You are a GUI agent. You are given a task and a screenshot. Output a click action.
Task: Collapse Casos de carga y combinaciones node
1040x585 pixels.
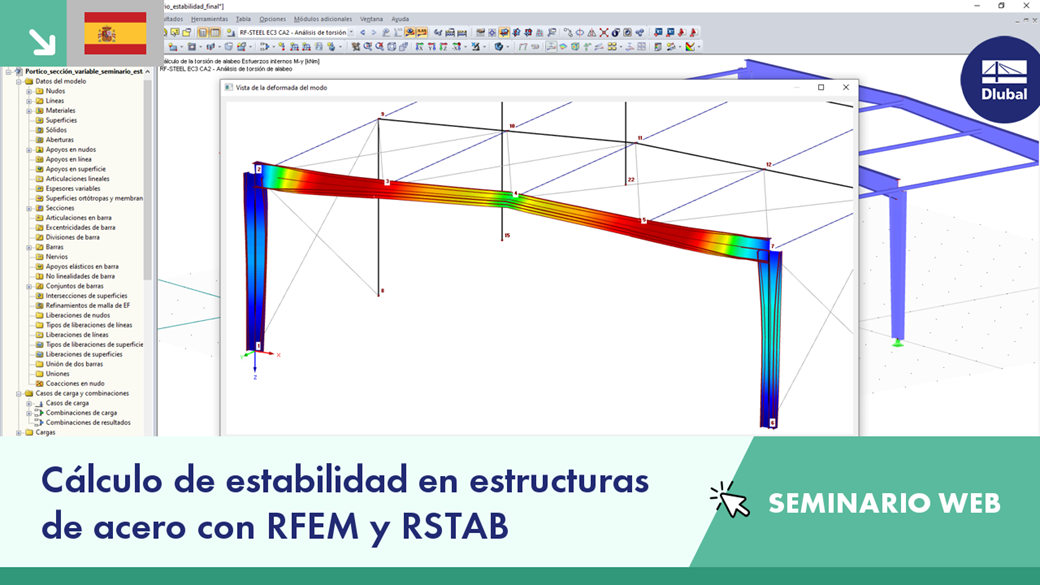click(19, 393)
